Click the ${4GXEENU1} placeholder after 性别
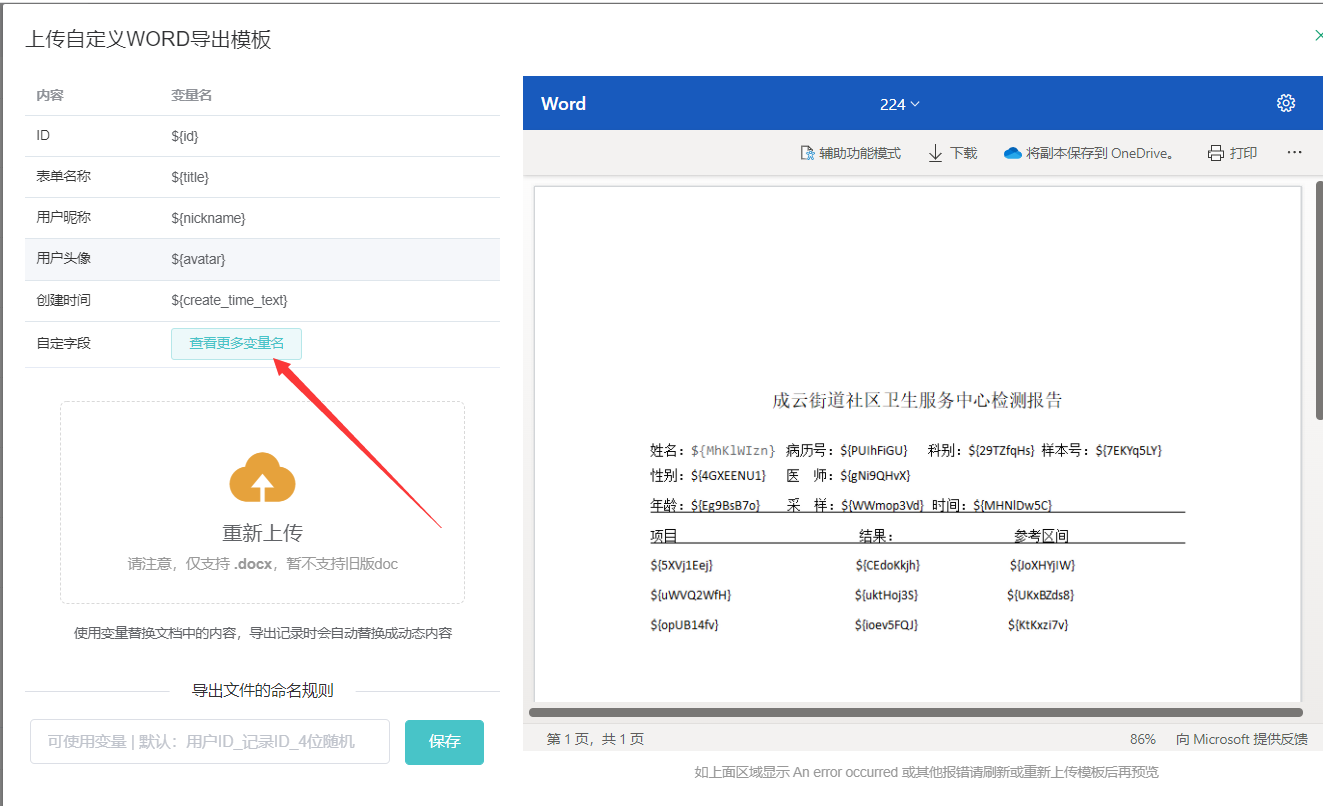Viewport: 1323px width, 806px height. 728,475
